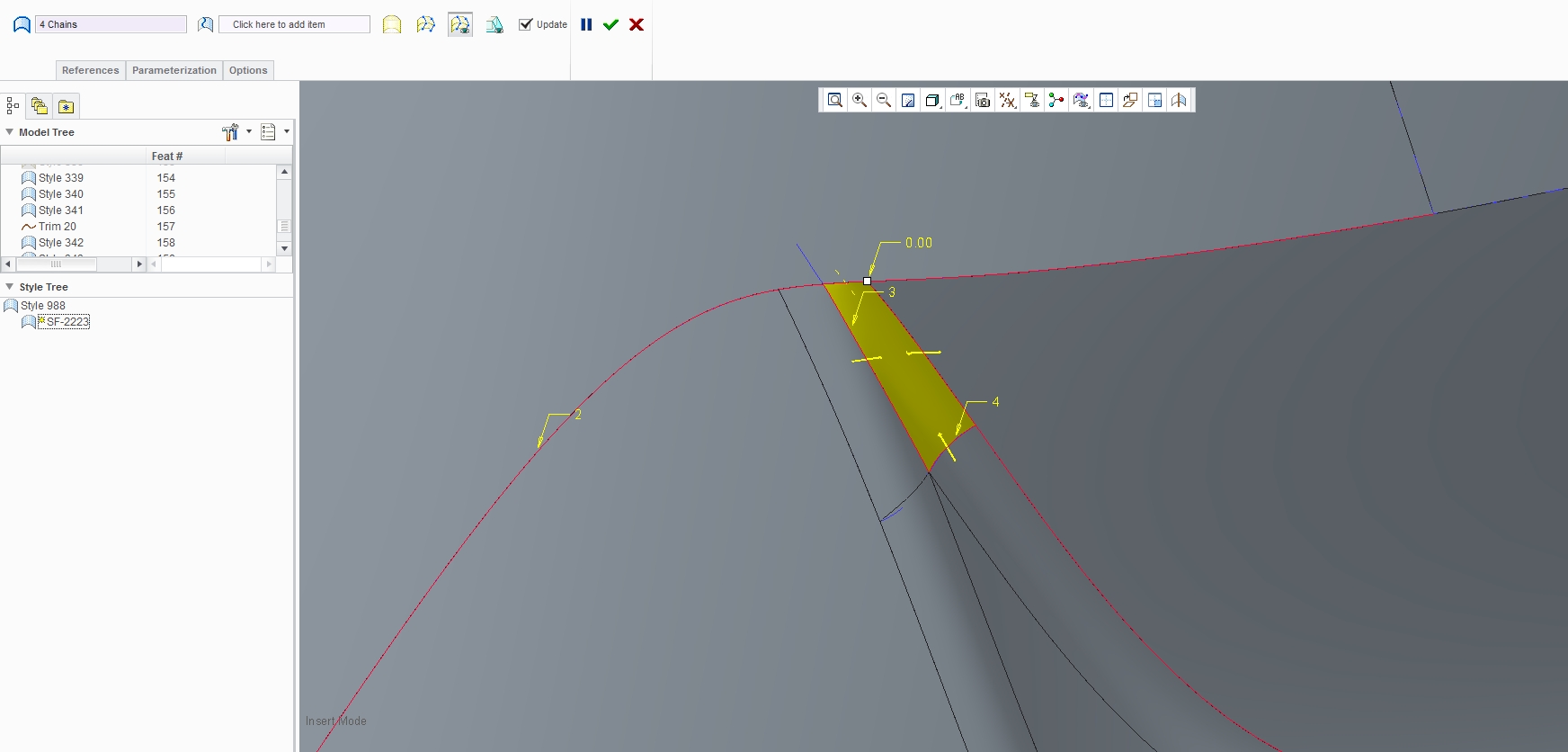Toggle the Update checkbox
Image resolution: width=1568 pixels, height=752 pixels.
[x=526, y=24]
